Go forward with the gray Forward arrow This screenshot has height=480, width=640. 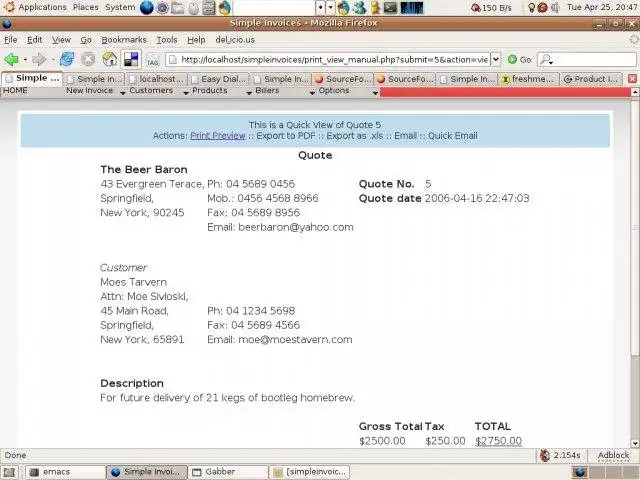coord(39,60)
